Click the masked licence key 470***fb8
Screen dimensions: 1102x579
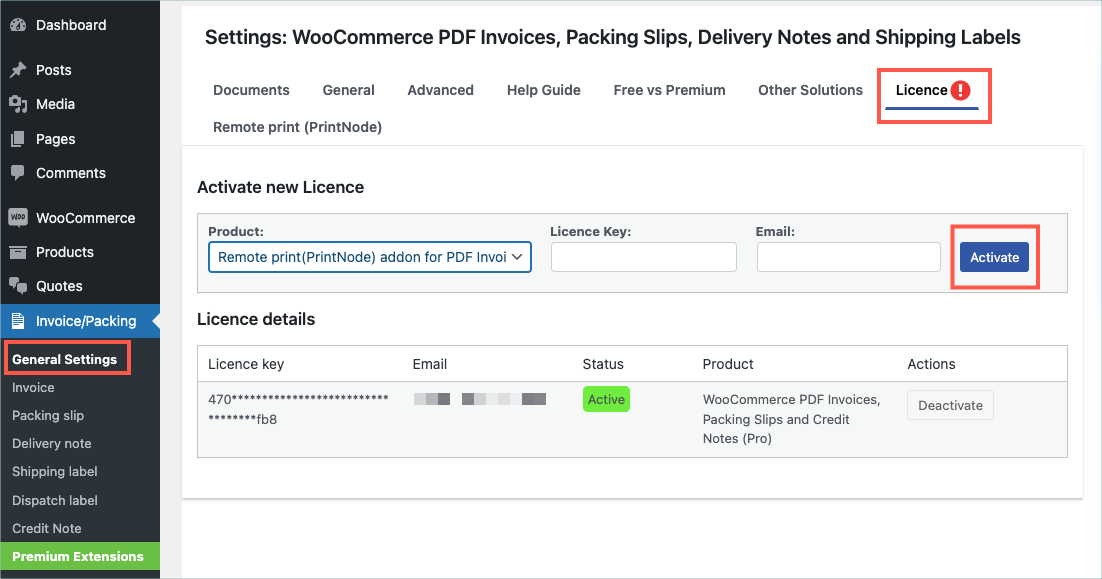coord(298,409)
